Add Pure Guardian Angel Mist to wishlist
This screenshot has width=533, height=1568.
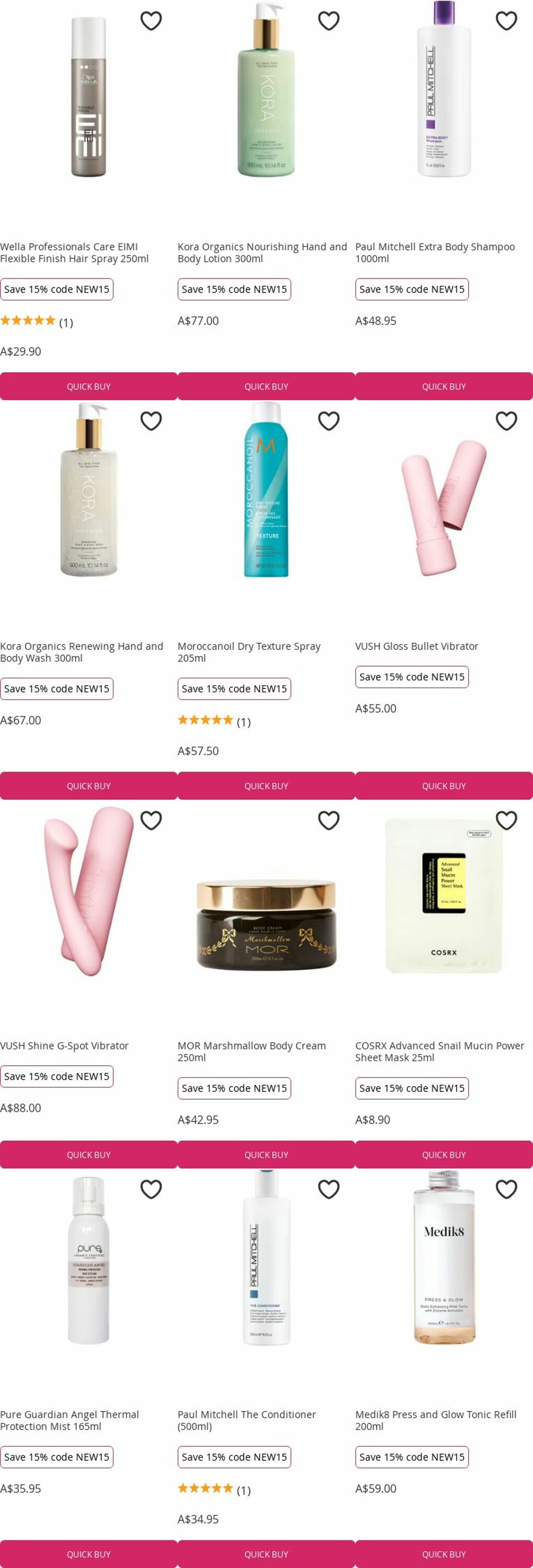click(x=151, y=1189)
